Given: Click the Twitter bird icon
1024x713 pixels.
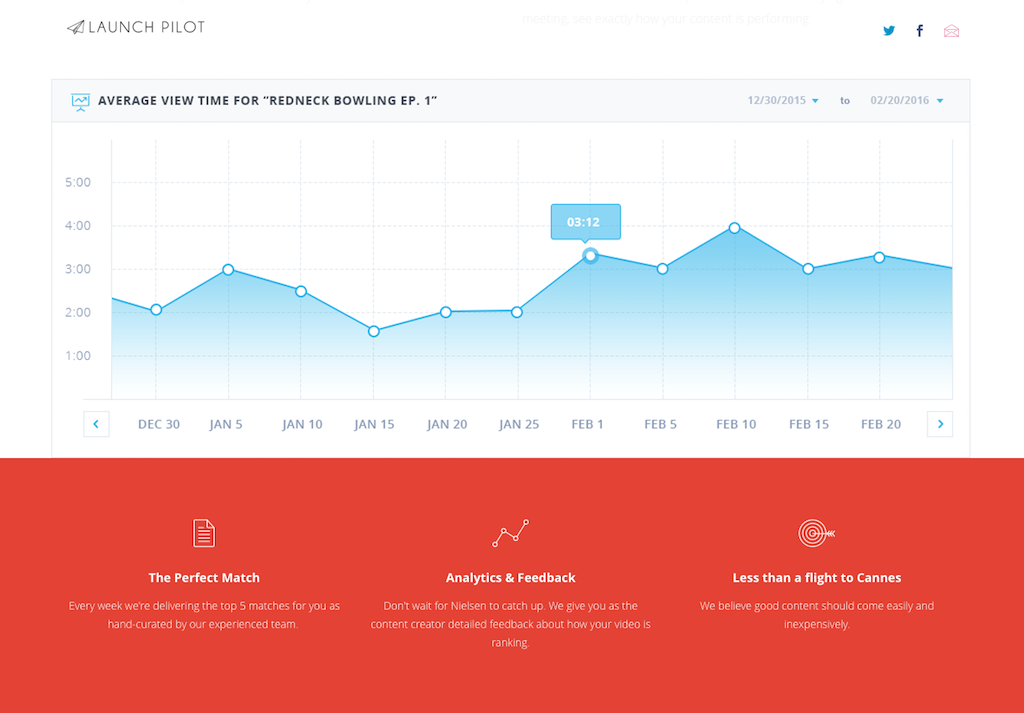Looking at the screenshot, I should [888, 31].
